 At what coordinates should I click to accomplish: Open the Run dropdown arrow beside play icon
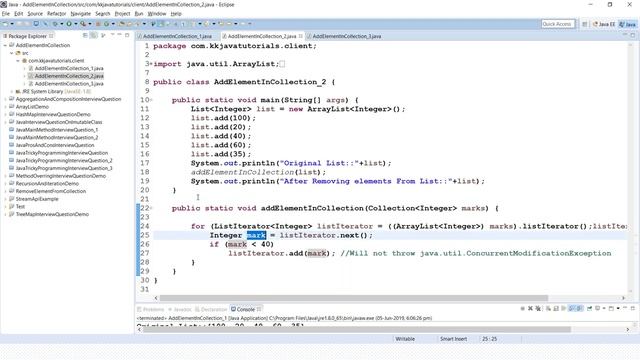[75, 24]
